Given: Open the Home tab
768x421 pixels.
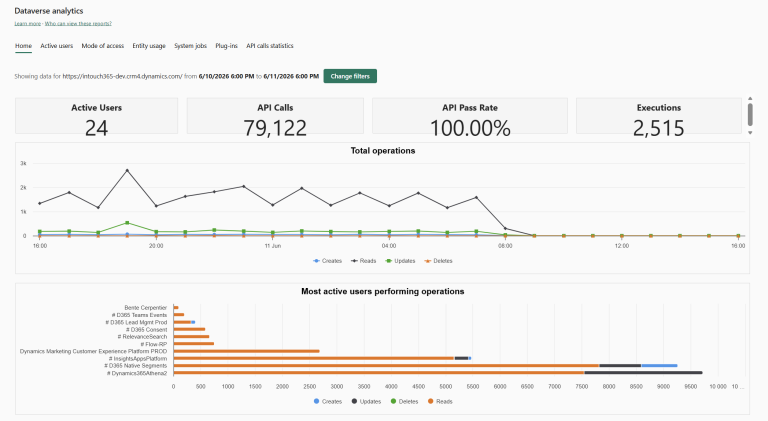Looking at the screenshot, I should pyautogui.click(x=24, y=46).
